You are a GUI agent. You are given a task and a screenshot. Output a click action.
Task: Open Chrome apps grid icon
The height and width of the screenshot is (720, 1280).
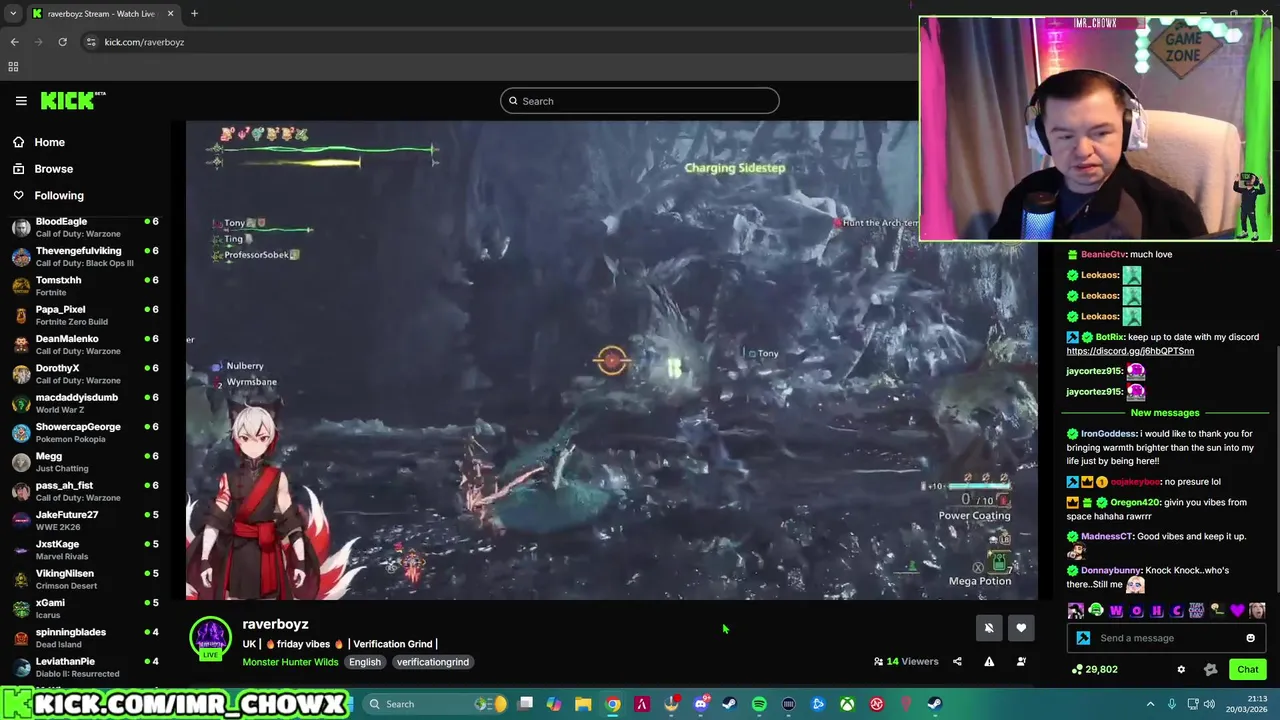(x=13, y=67)
